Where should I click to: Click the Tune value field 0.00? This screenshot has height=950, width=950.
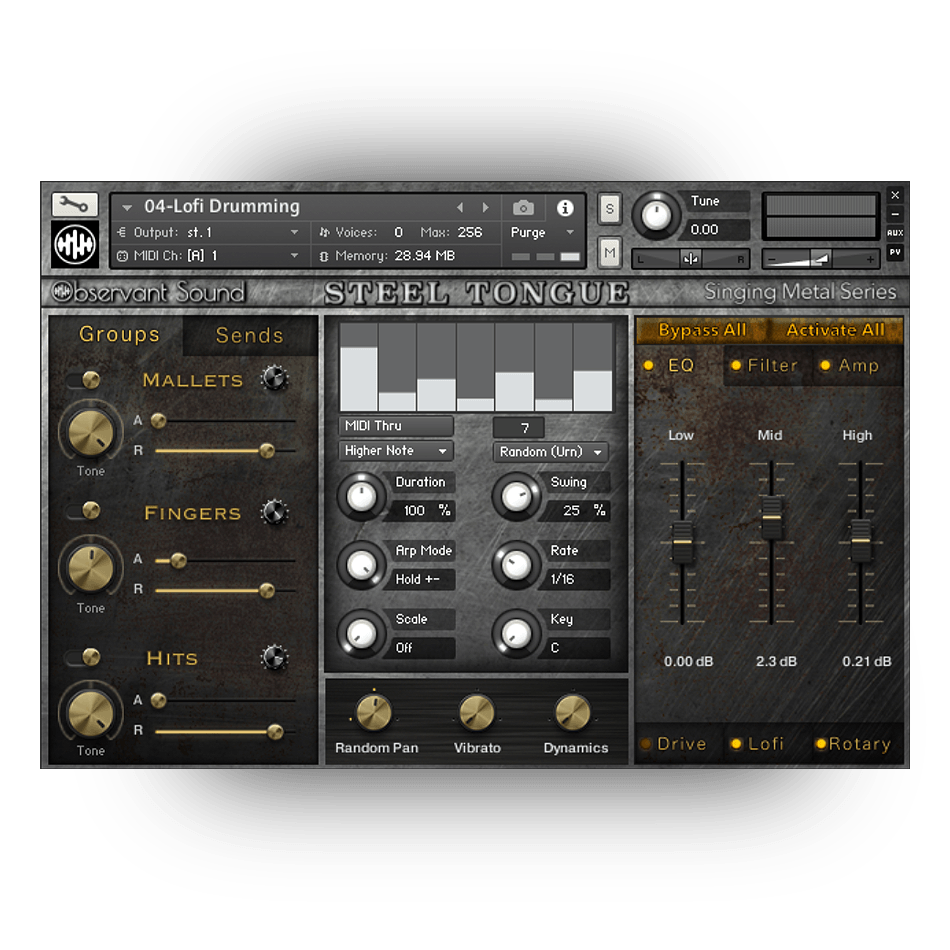pyautogui.click(x=717, y=230)
